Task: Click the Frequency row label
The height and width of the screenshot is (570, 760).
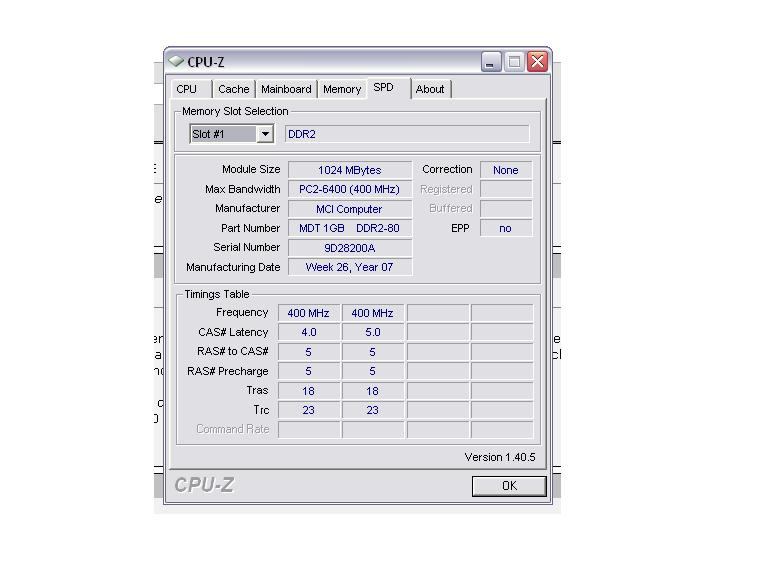Action: 242,313
